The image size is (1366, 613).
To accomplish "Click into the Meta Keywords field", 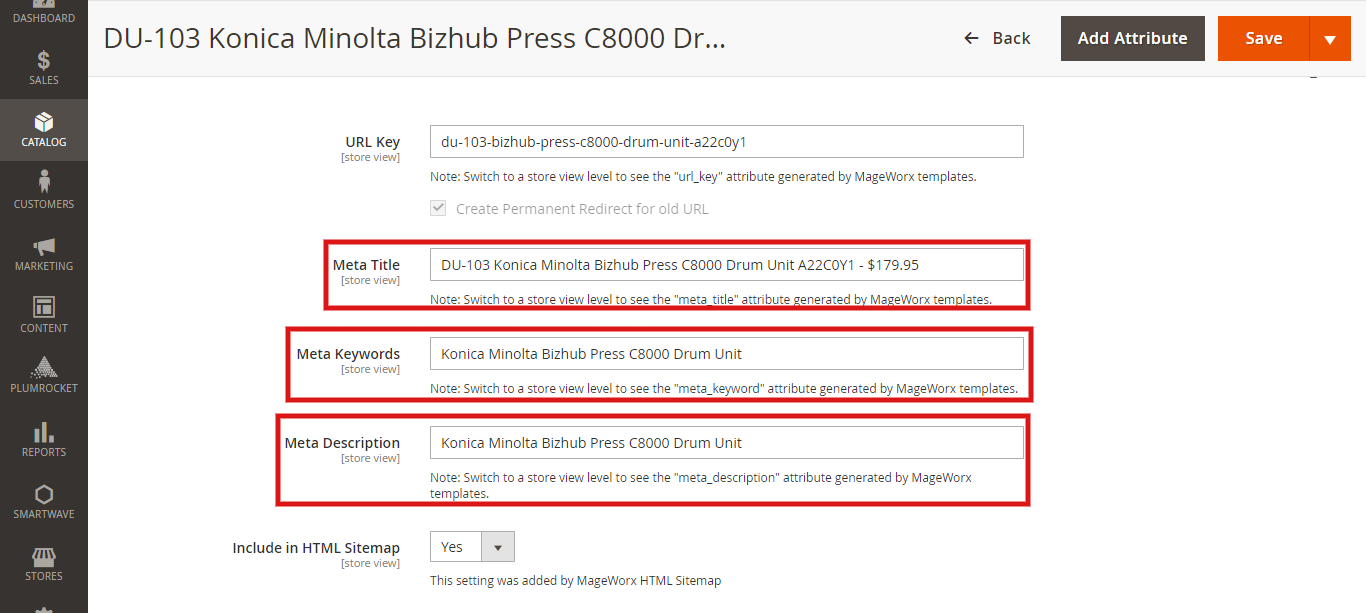I will point(727,353).
